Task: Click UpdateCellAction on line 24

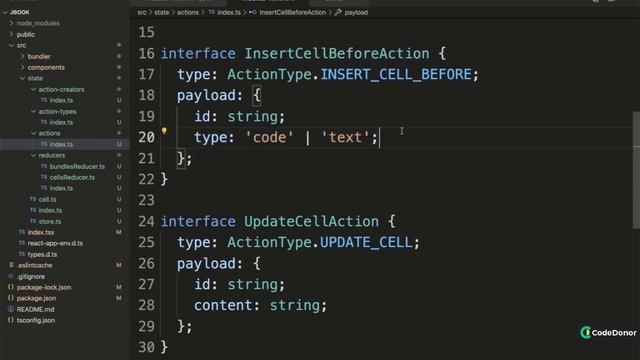Action: (311, 222)
